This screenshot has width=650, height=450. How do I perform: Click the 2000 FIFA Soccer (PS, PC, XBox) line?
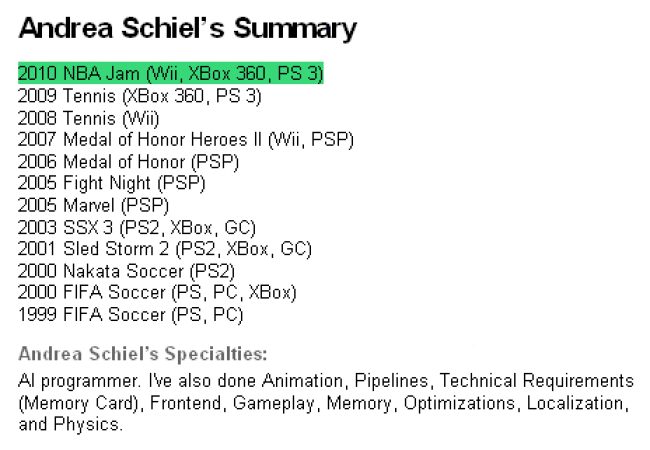coord(157,292)
